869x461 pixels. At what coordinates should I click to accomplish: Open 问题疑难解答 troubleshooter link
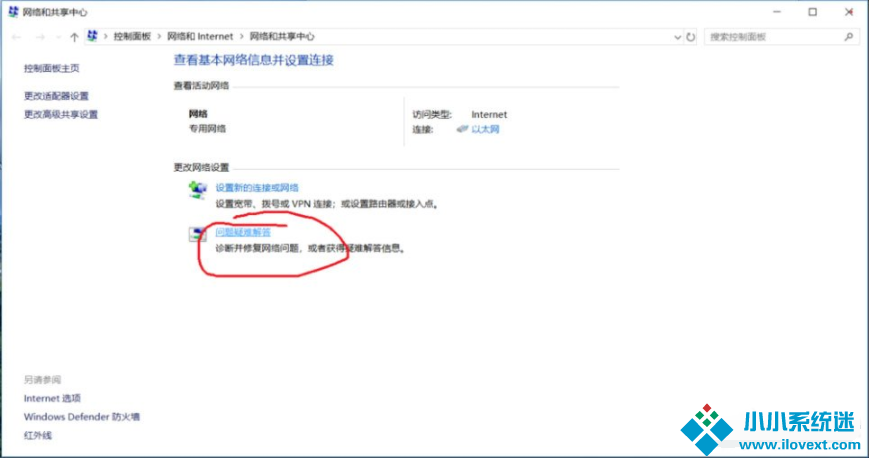coord(243,232)
